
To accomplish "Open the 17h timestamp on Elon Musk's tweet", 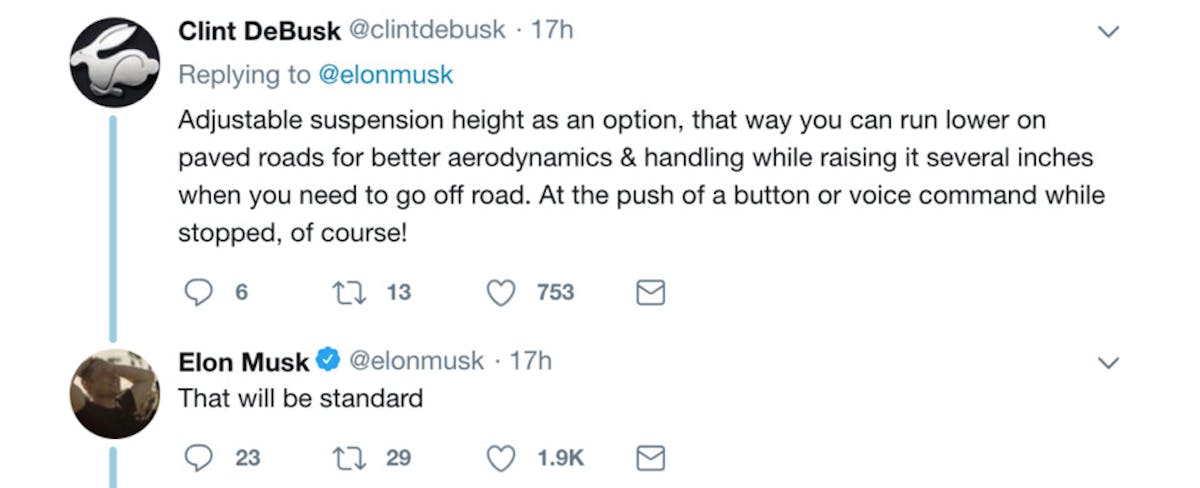I will pos(530,361).
